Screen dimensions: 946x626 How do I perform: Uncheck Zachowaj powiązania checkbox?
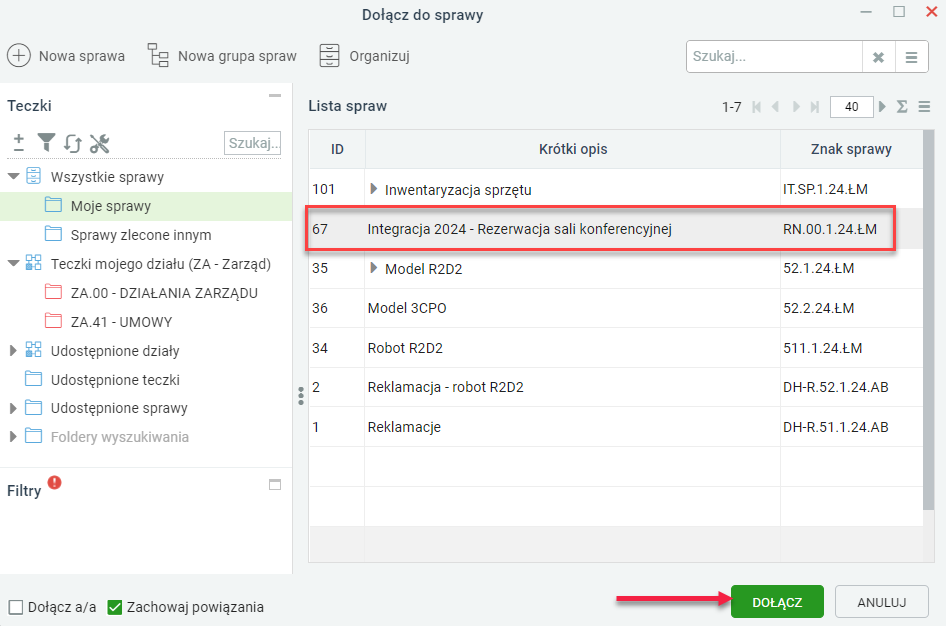[115, 607]
